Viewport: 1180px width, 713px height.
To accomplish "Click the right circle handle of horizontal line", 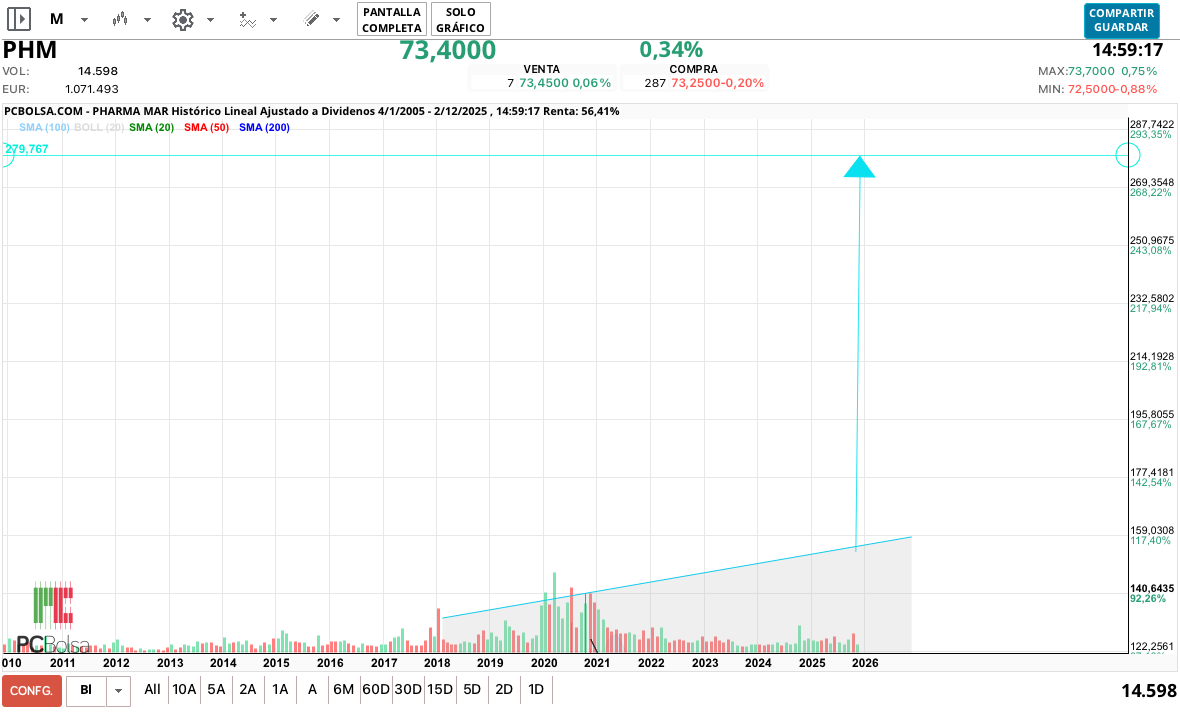I will [x=1127, y=155].
